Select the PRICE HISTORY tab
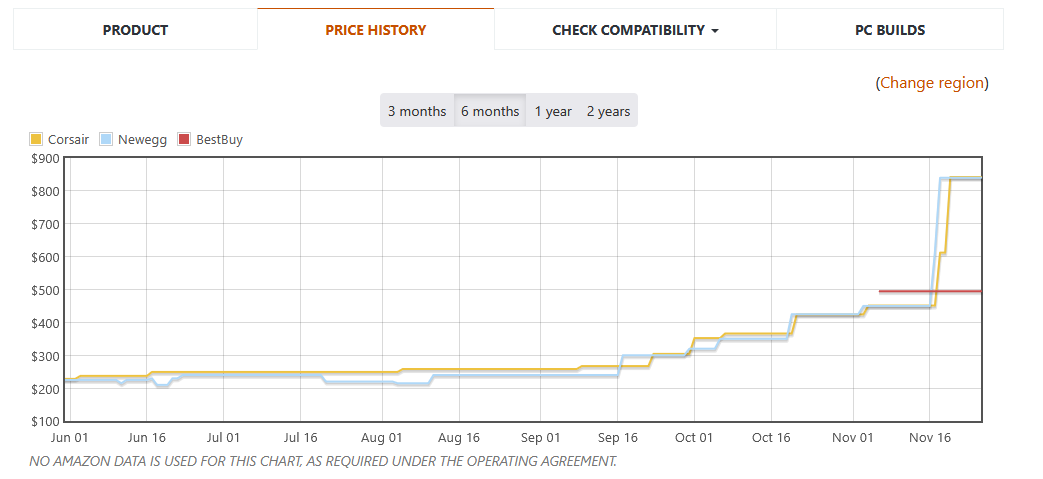Image resolution: width=1043 pixels, height=479 pixels. pos(375,30)
